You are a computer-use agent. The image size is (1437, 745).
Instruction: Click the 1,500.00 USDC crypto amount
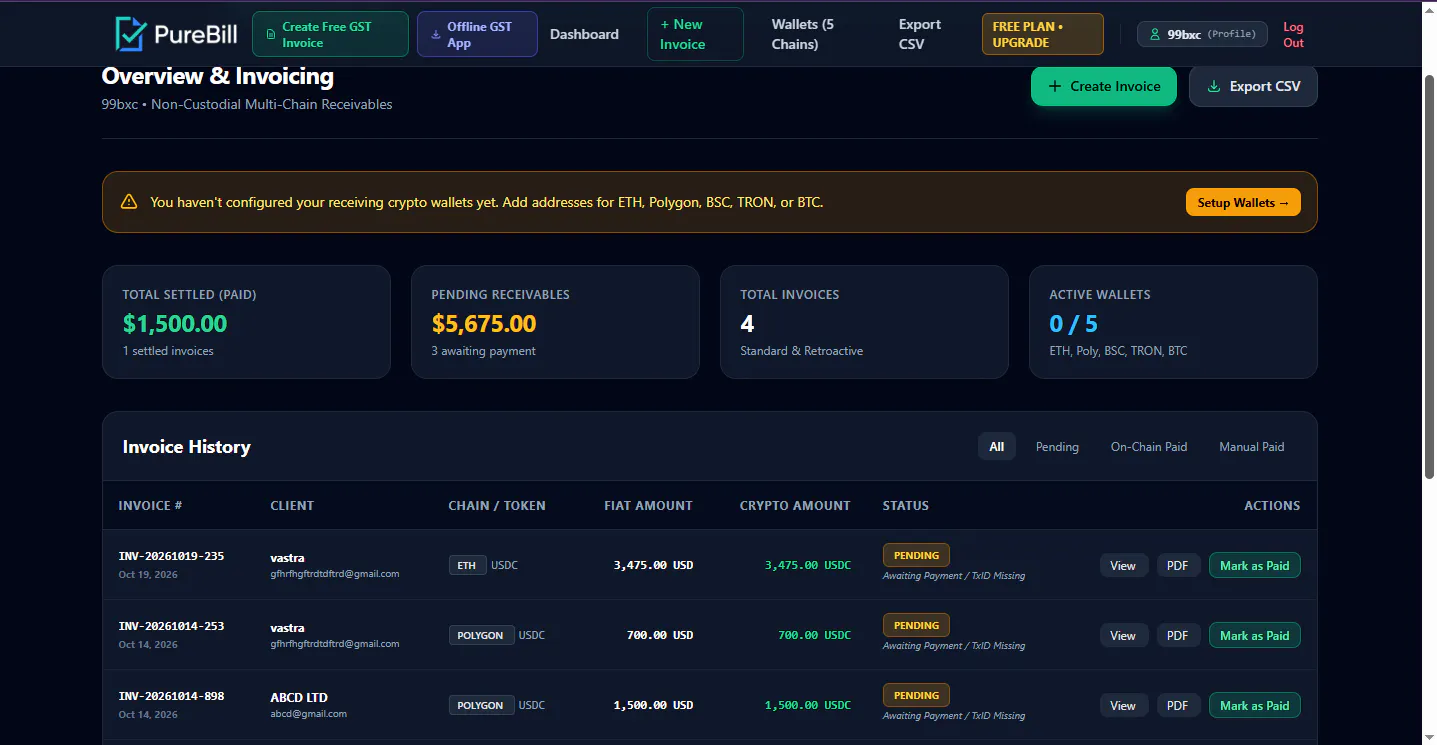[x=808, y=705]
